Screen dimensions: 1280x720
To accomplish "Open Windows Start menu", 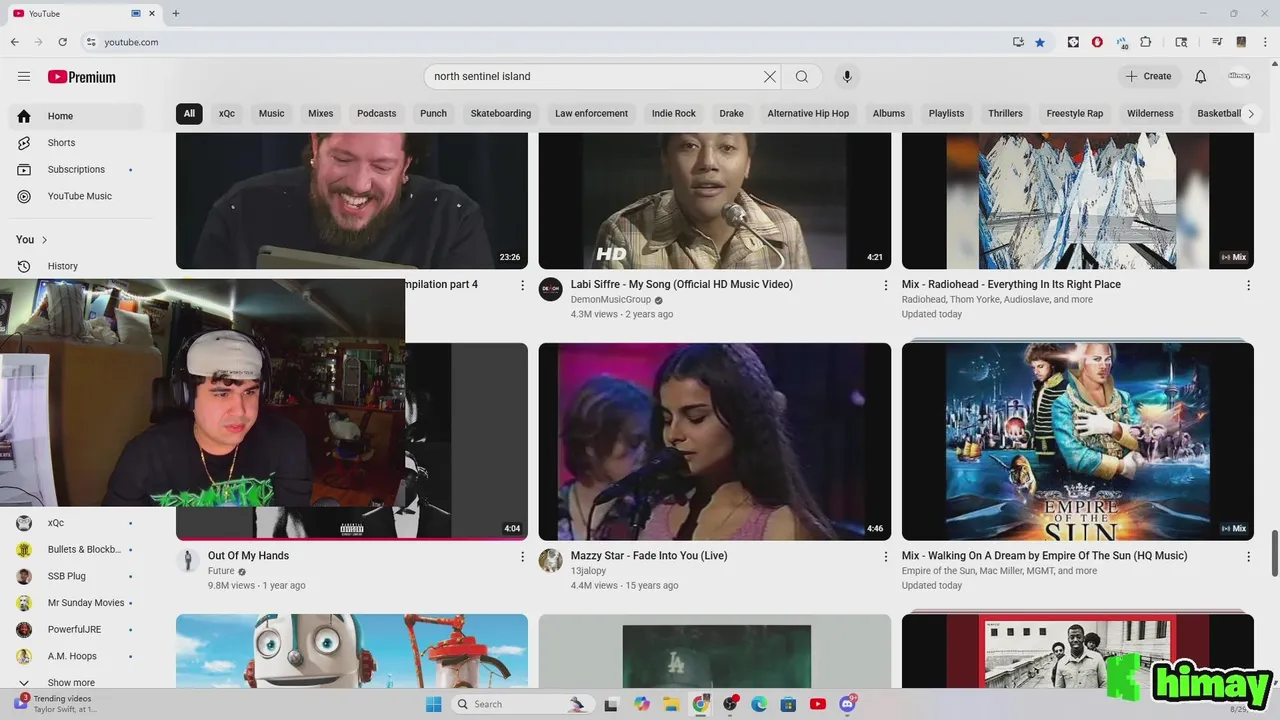I will pyautogui.click(x=433, y=704).
